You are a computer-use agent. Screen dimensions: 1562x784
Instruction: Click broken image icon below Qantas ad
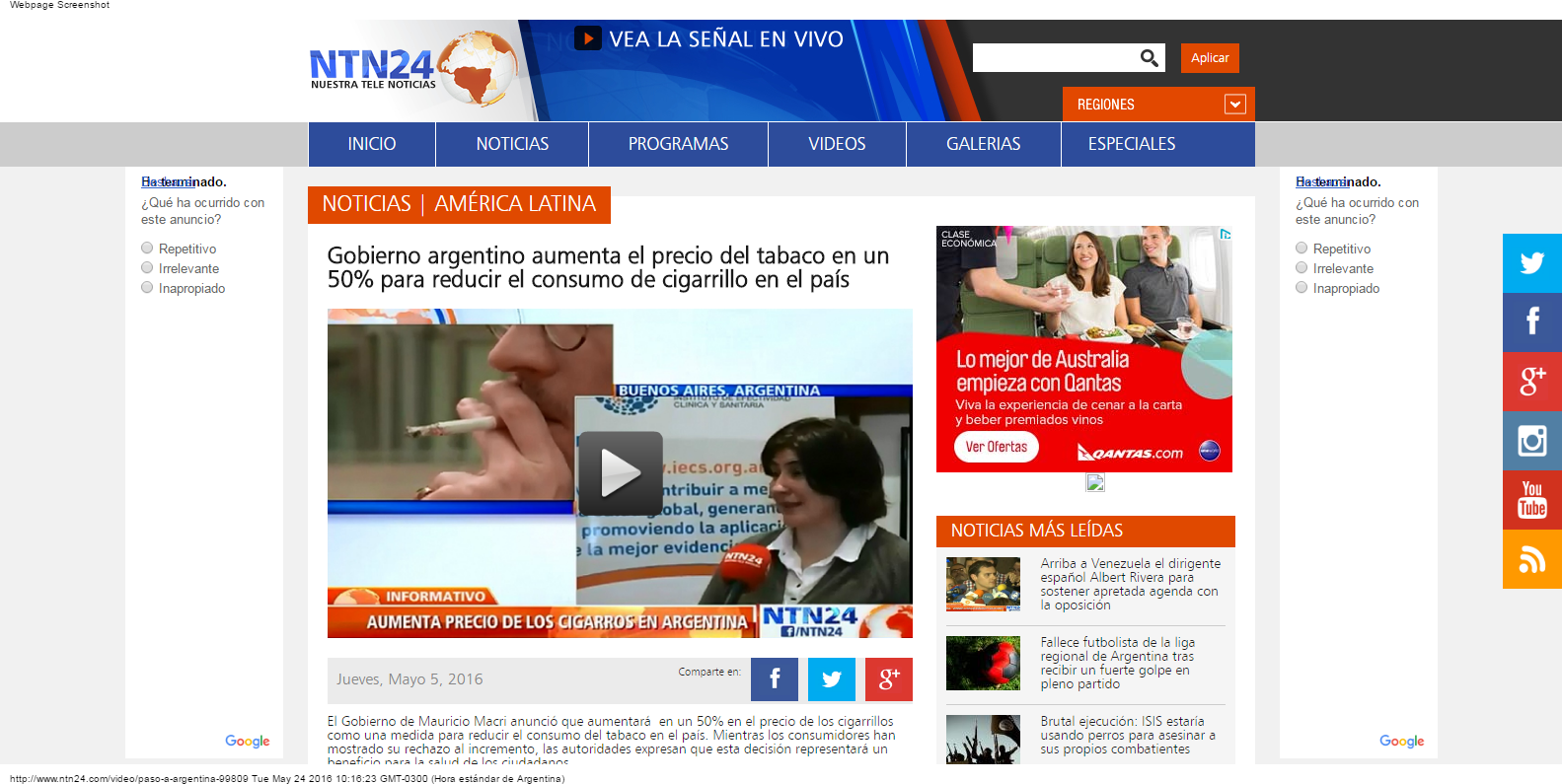tap(1095, 482)
